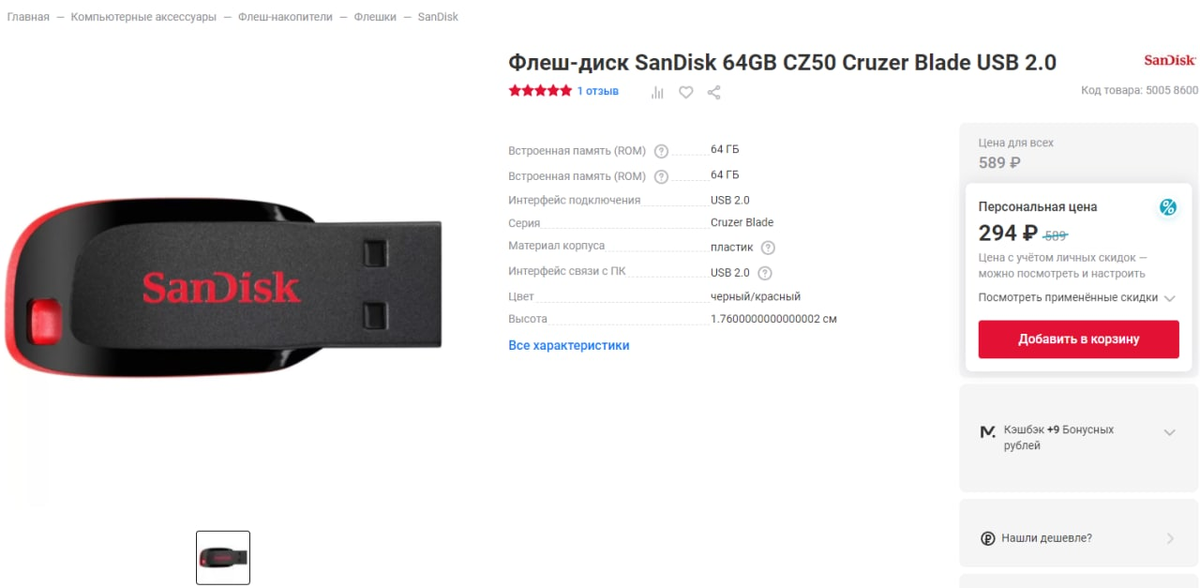Open help icon beside second Встроенная память row
The height and width of the screenshot is (588, 1200).
point(661,177)
